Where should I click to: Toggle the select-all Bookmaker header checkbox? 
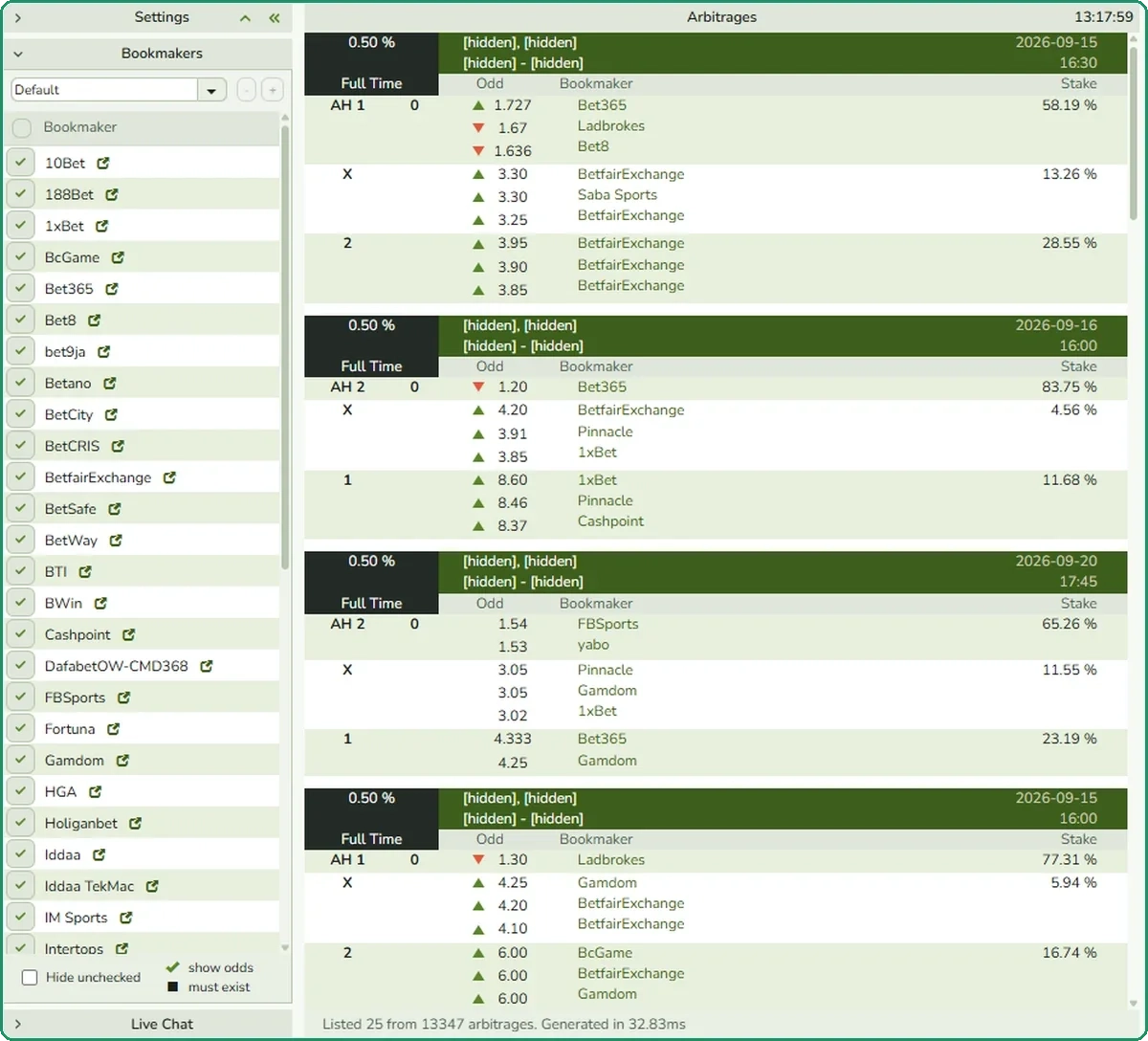click(21, 127)
